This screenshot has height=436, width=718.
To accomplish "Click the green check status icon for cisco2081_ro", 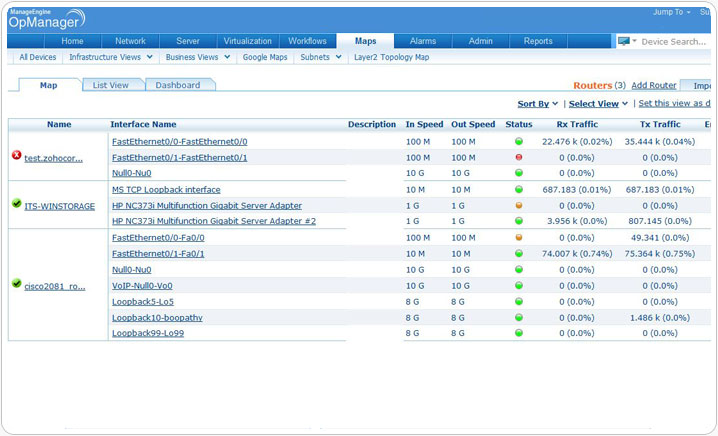I will pos(16,283).
